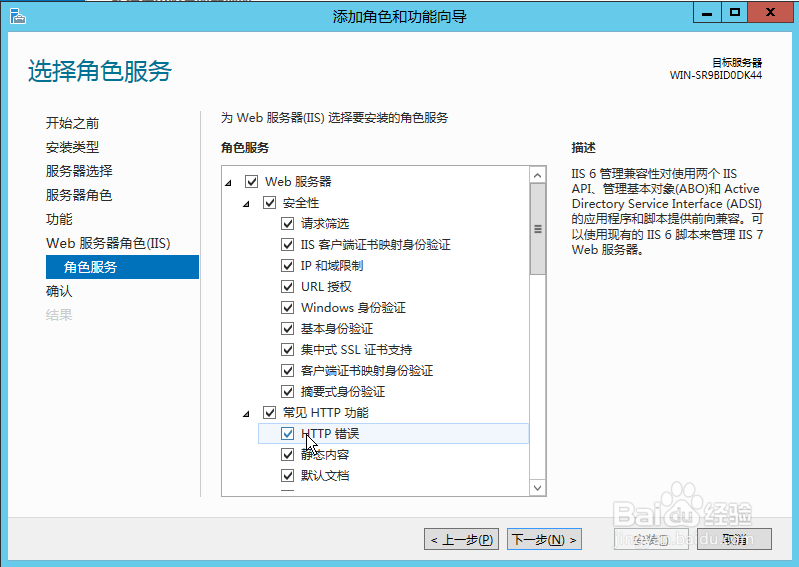799x567 pixels.
Task: Uncheck 集中式 SSL 证书支持 checkbox
Action: (x=287, y=349)
